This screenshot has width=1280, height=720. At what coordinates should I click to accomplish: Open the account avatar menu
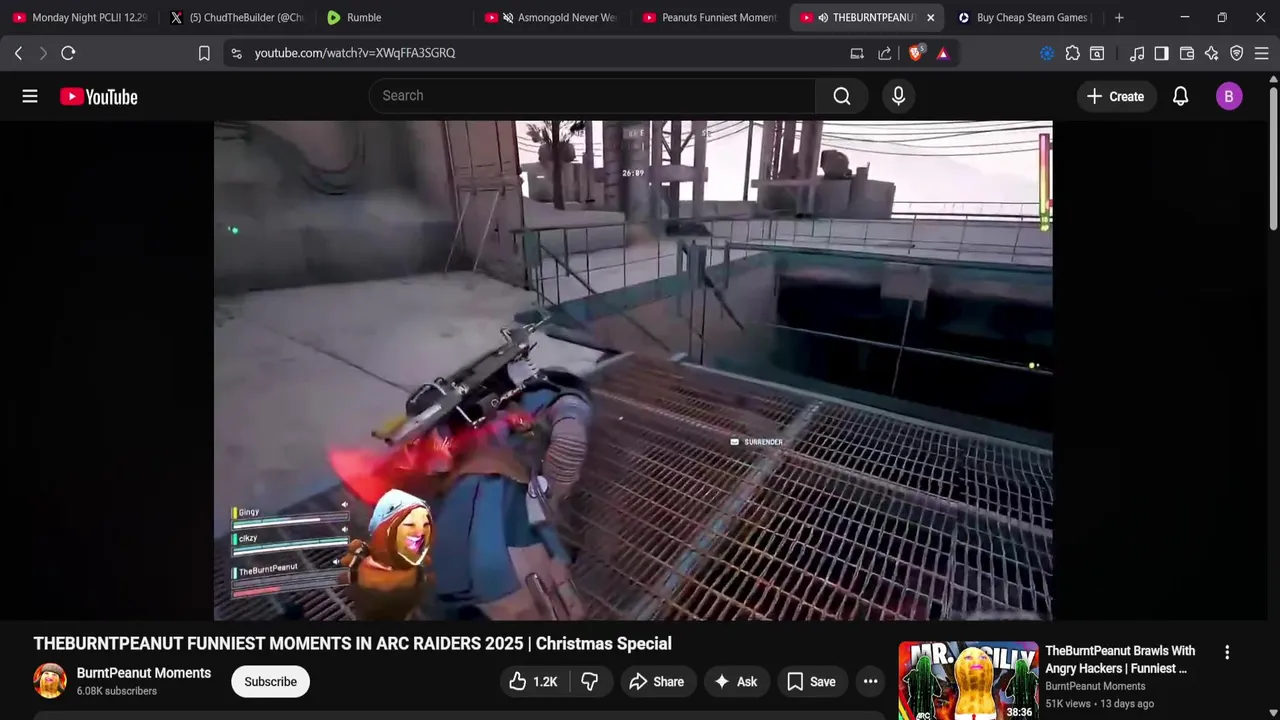1229,96
